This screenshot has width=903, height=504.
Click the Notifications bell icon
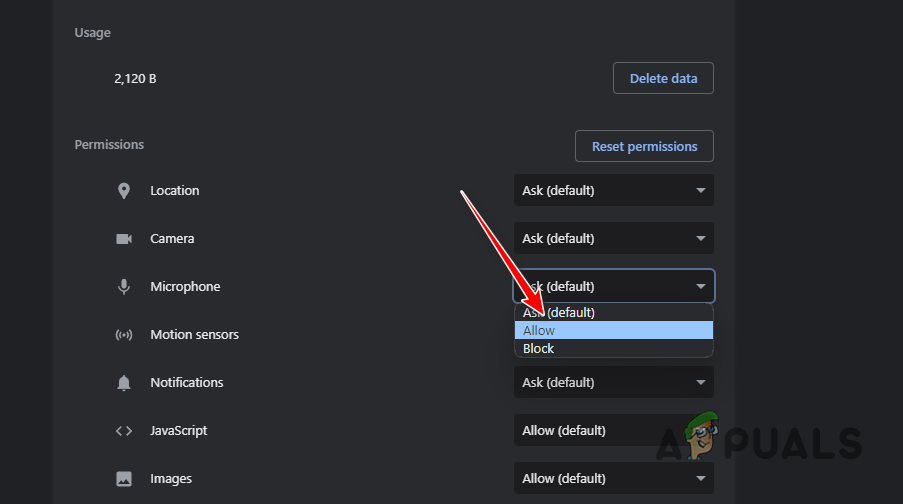coord(124,383)
